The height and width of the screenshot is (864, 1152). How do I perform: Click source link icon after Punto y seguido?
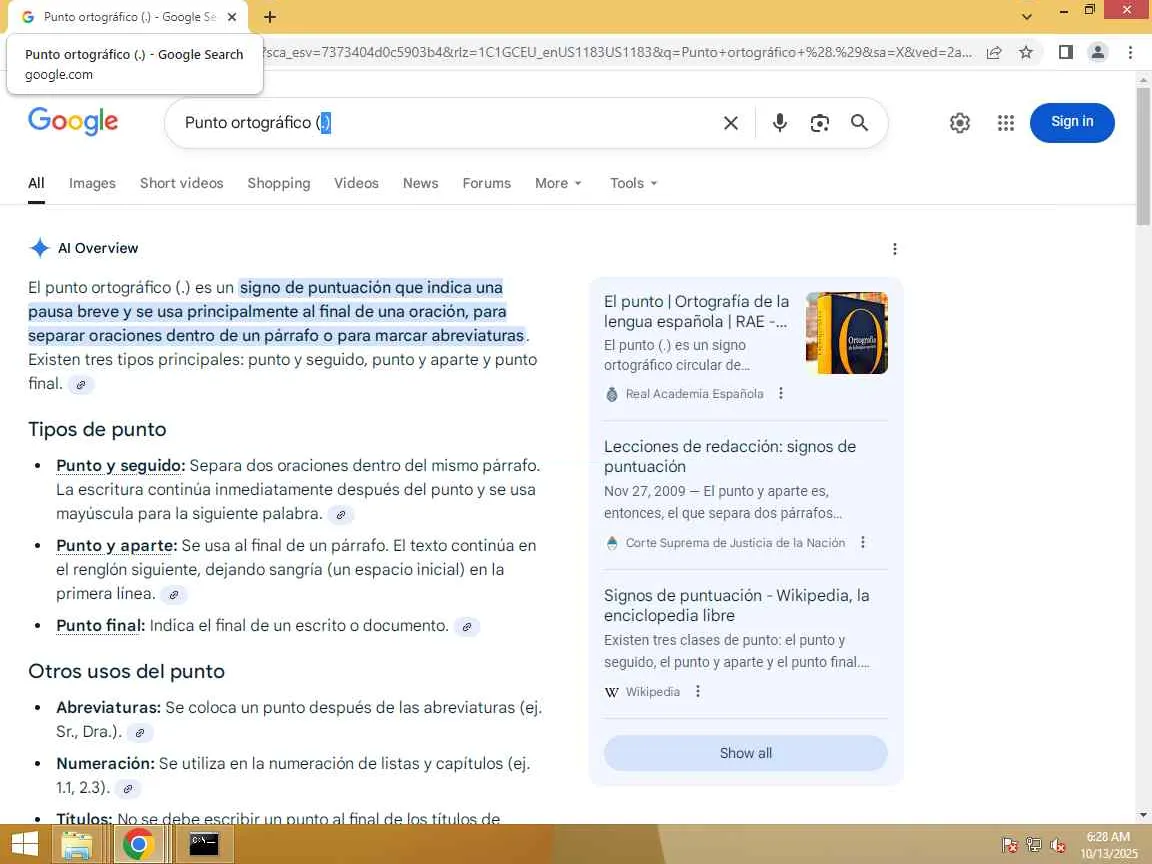[x=340, y=514]
